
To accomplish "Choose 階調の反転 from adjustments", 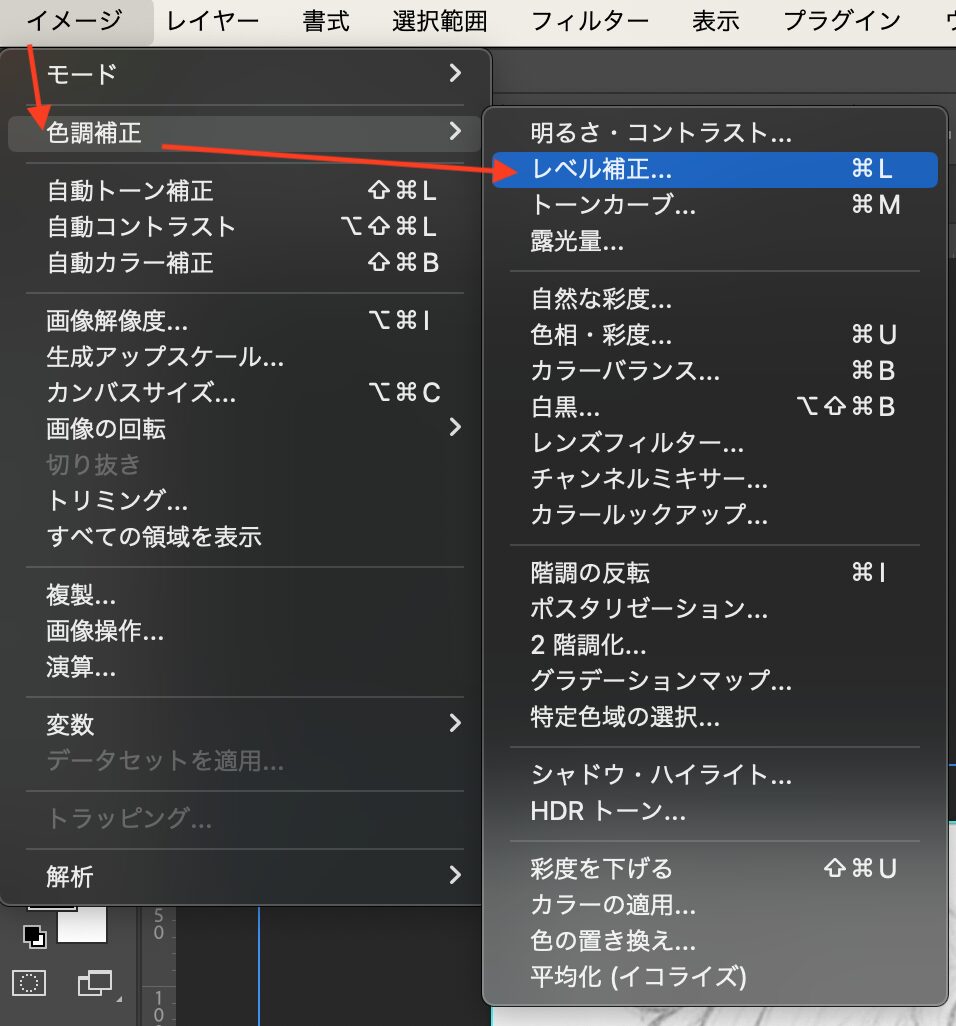I will (x=590, y=572).
